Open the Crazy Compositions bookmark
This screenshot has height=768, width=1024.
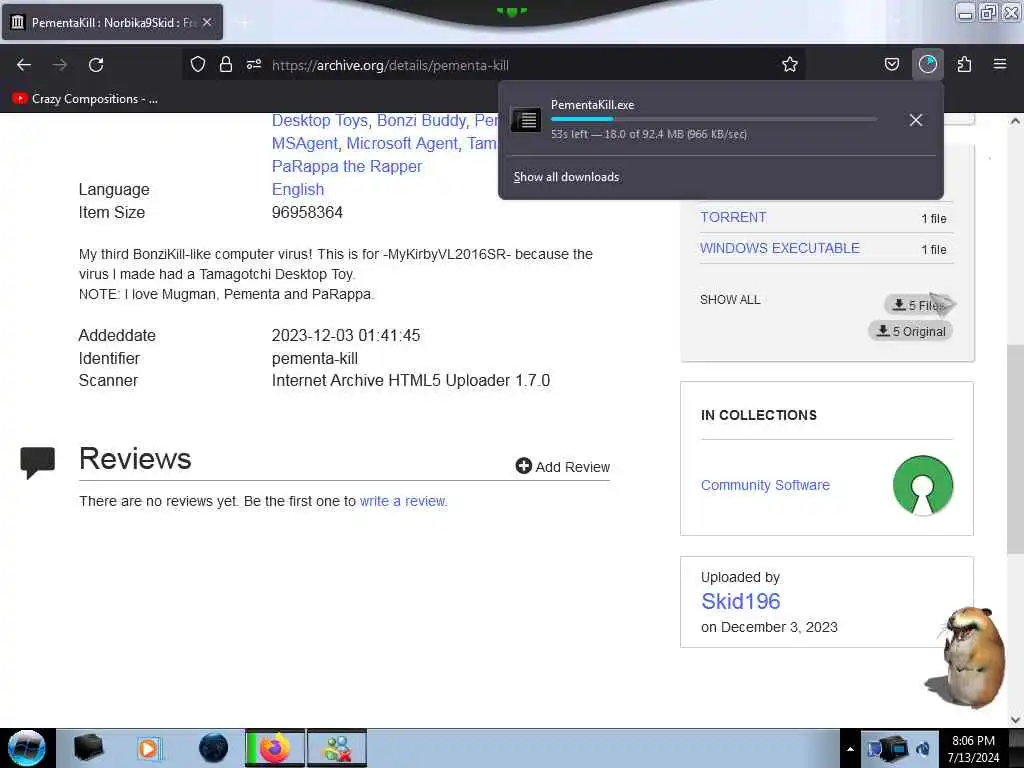(85, 99)
